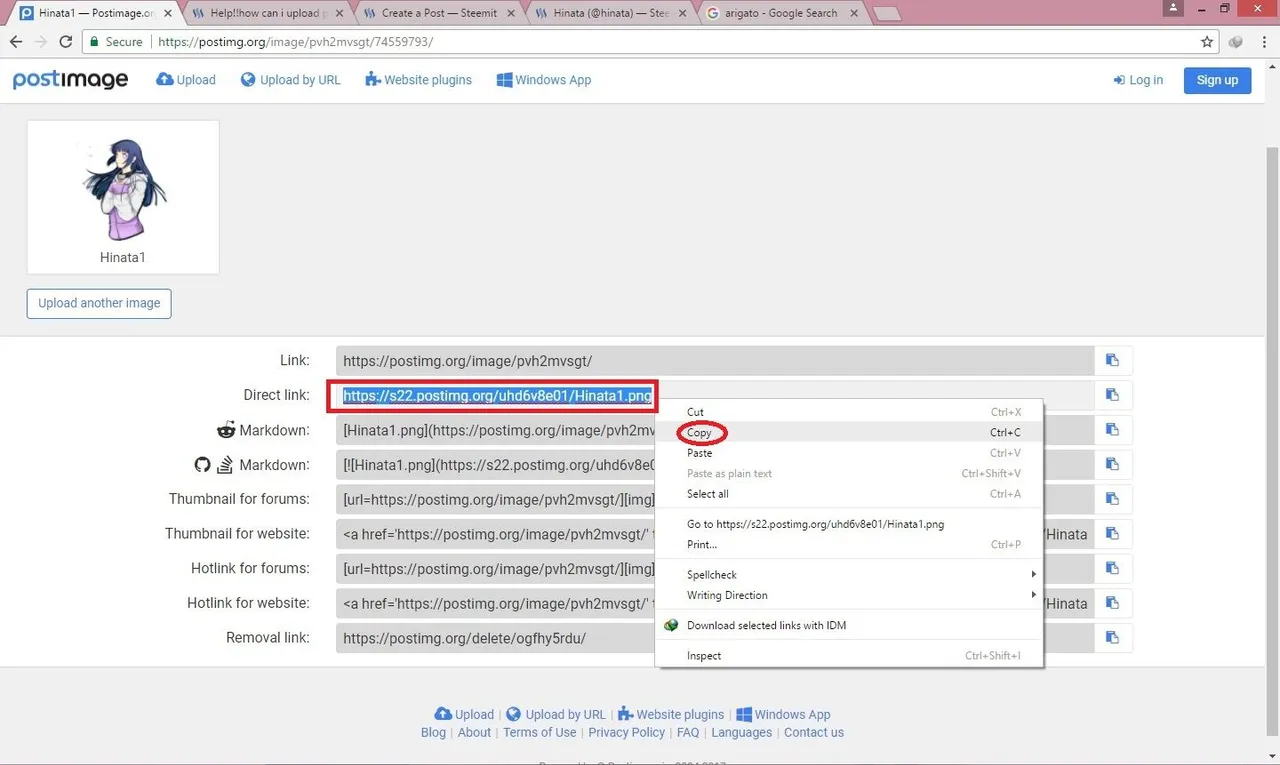Click the copy icon for Hotlink for forums
The height and width of the screenshot is (765, 1280).
click(1112, 569)
